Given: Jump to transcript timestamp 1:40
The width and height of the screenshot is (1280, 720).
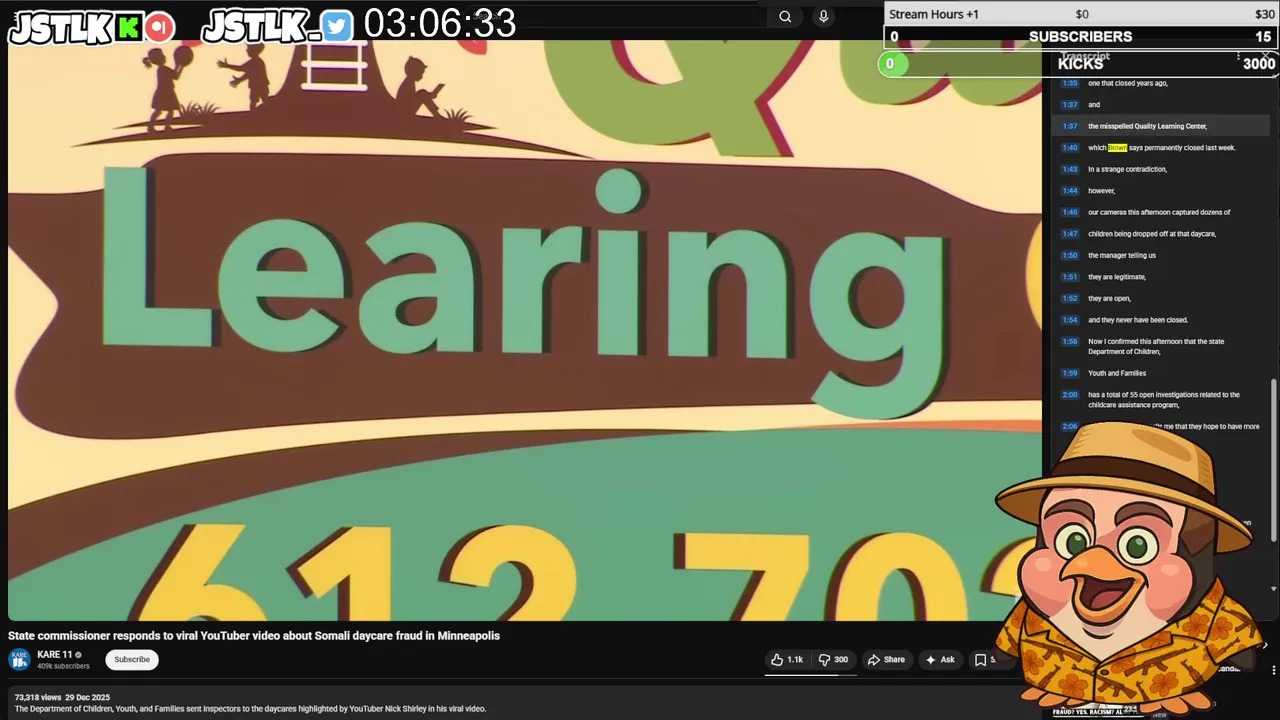Looking at the screenshot, I should tap(1070, 148).
